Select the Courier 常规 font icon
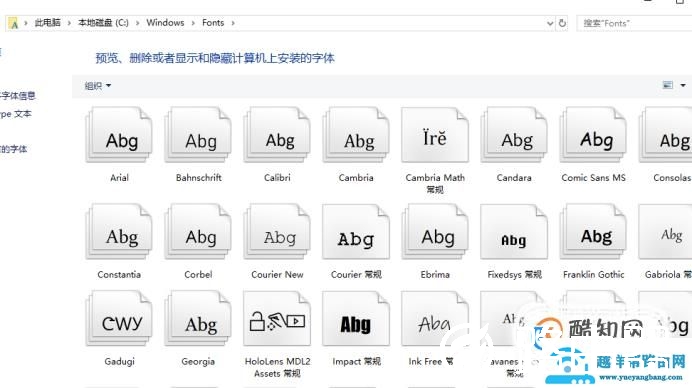 pyautogui.click(x=356, y=232)
